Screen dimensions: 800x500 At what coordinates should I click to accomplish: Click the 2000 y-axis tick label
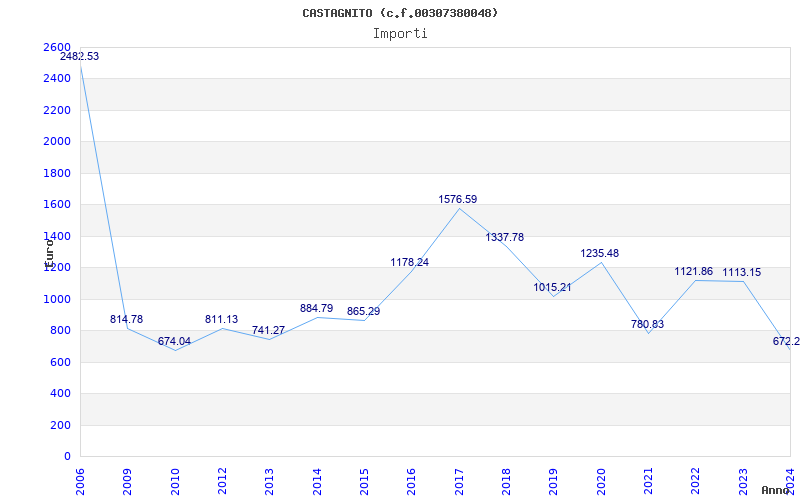point(57,141)
